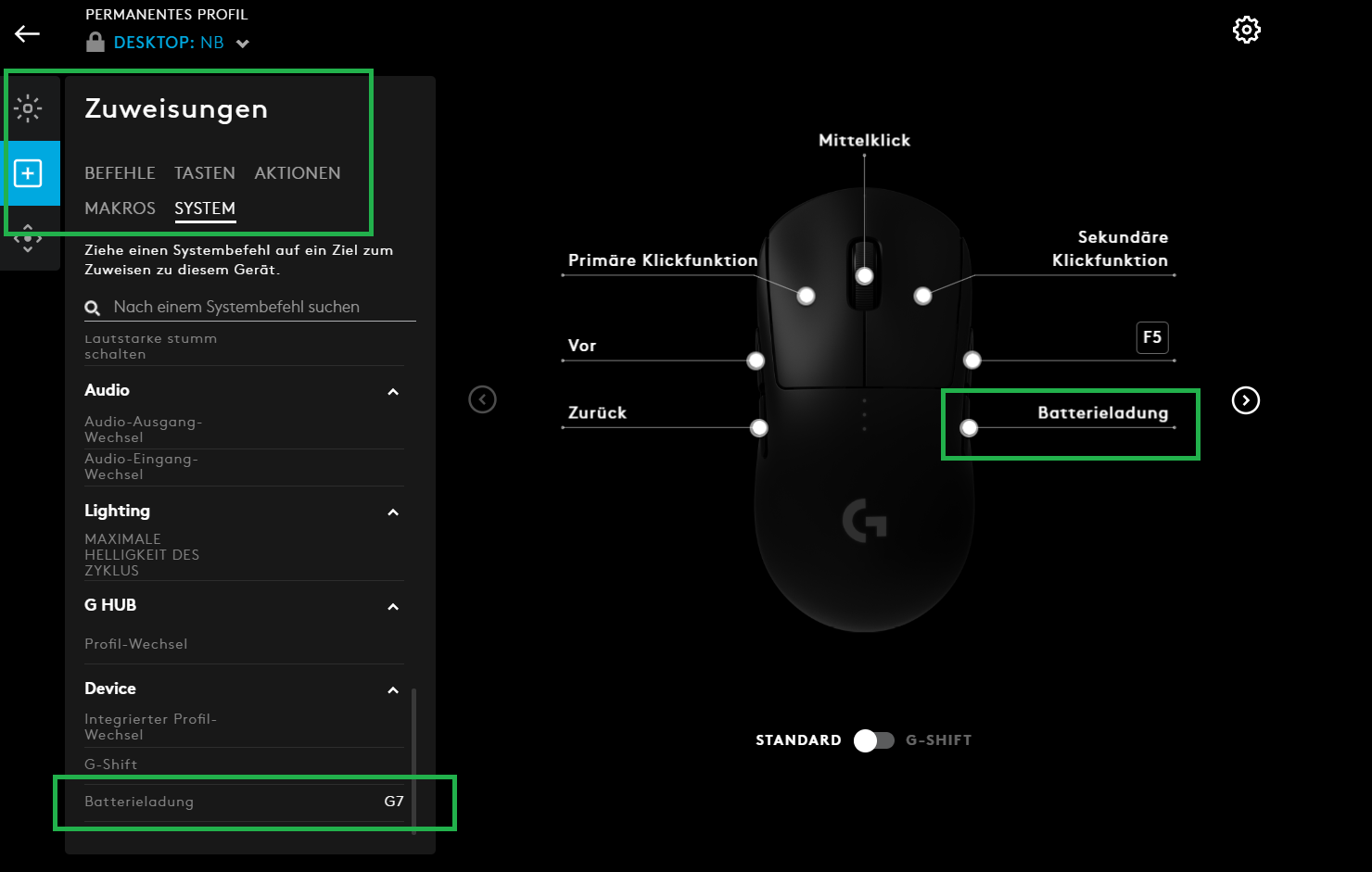Collapse the Device section
This screenshot has height=872, width=1372.
pos(393,690)
